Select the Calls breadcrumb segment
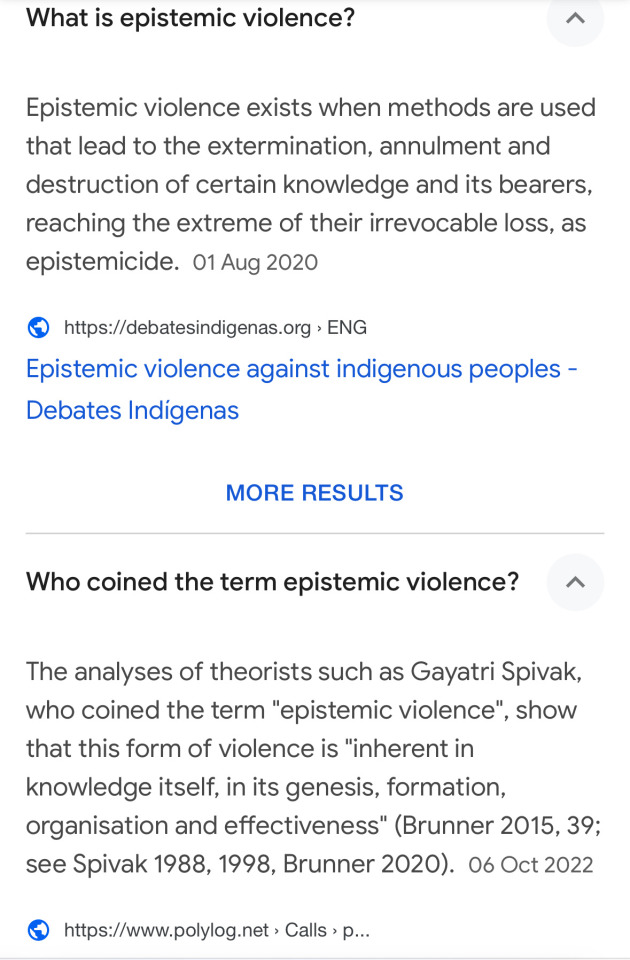This screenshot has height=960, width=630. click(306, 931)
